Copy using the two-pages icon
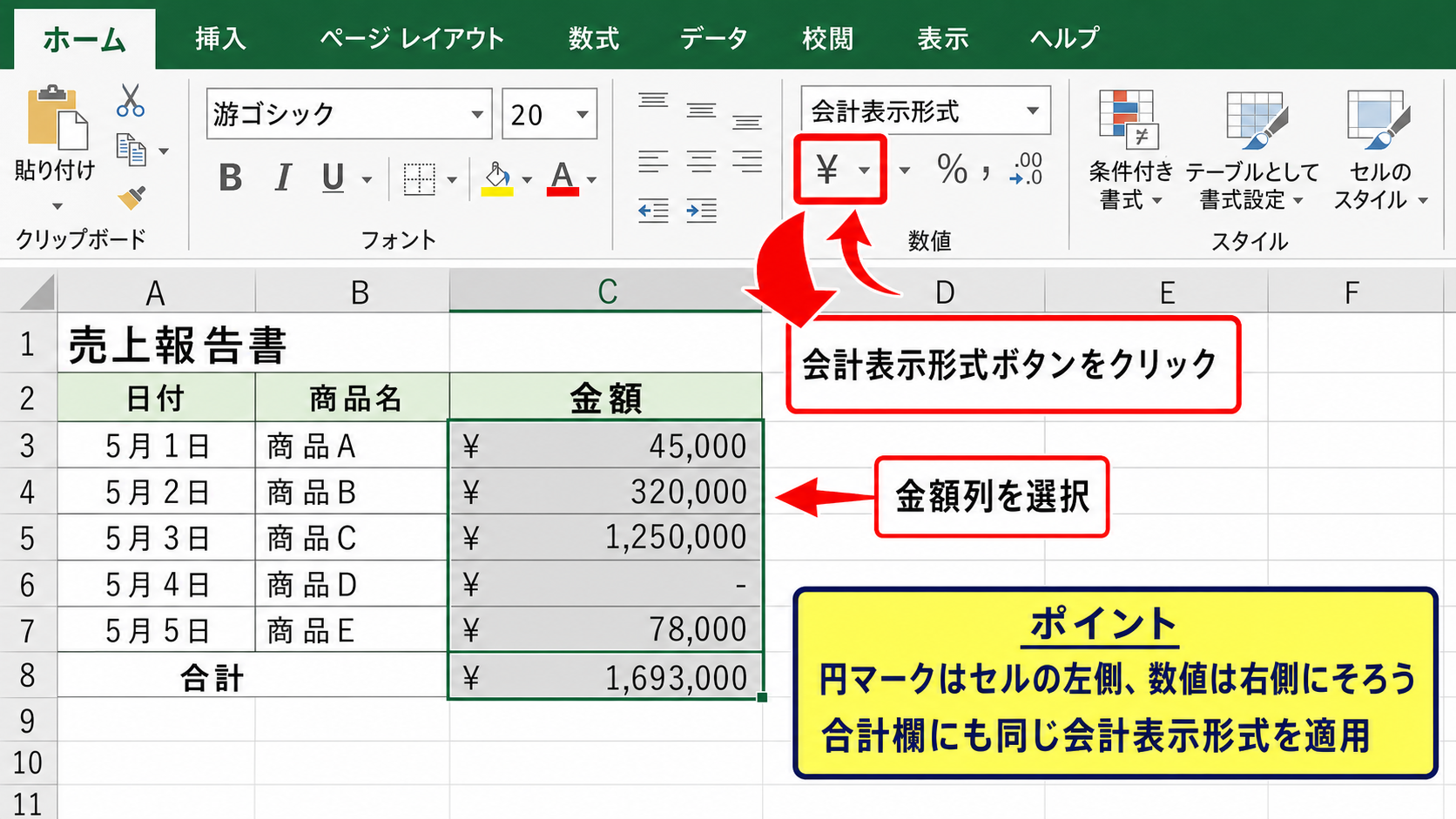Image resolution: width=1456 pixels, height=819 pixels. click(x=131, y=150)
